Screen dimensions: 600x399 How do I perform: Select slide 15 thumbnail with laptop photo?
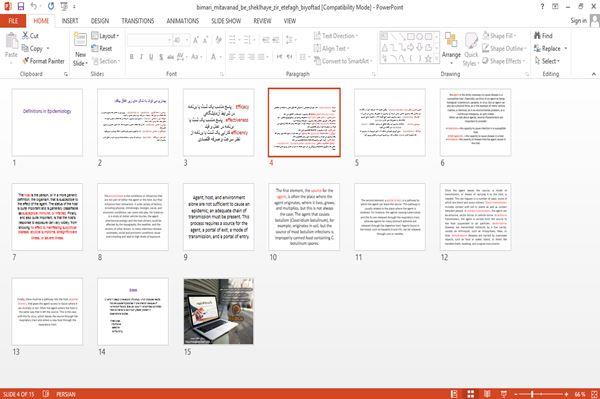[218, 311]
